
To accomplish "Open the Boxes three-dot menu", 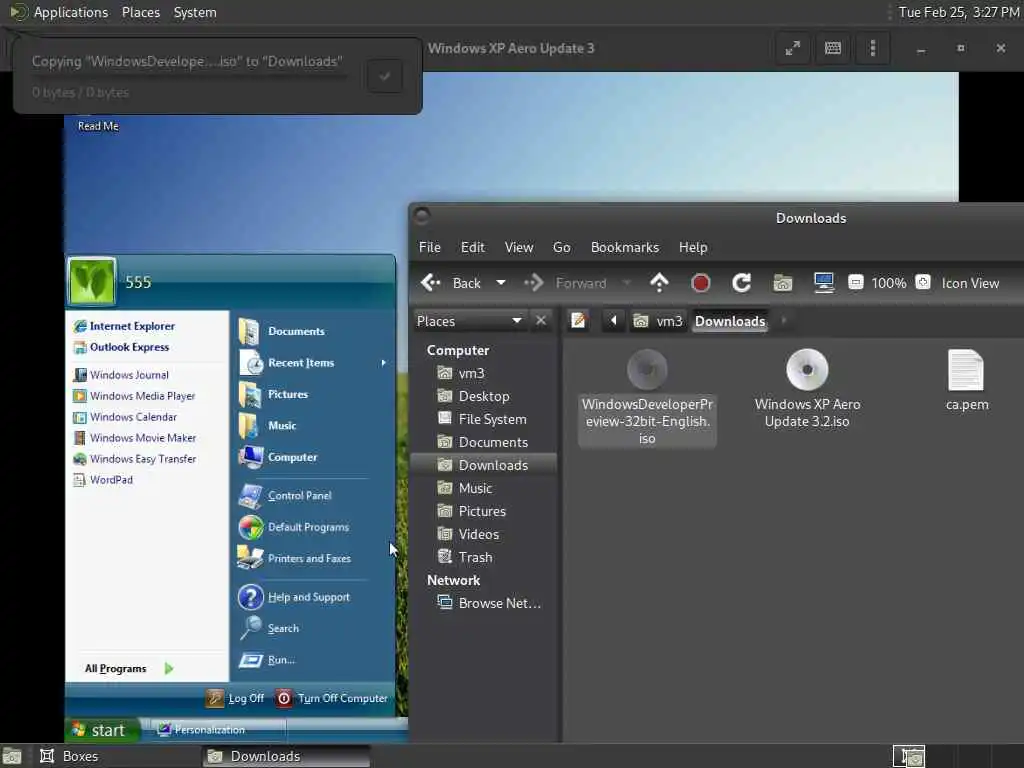I will (x=872, y=48).
